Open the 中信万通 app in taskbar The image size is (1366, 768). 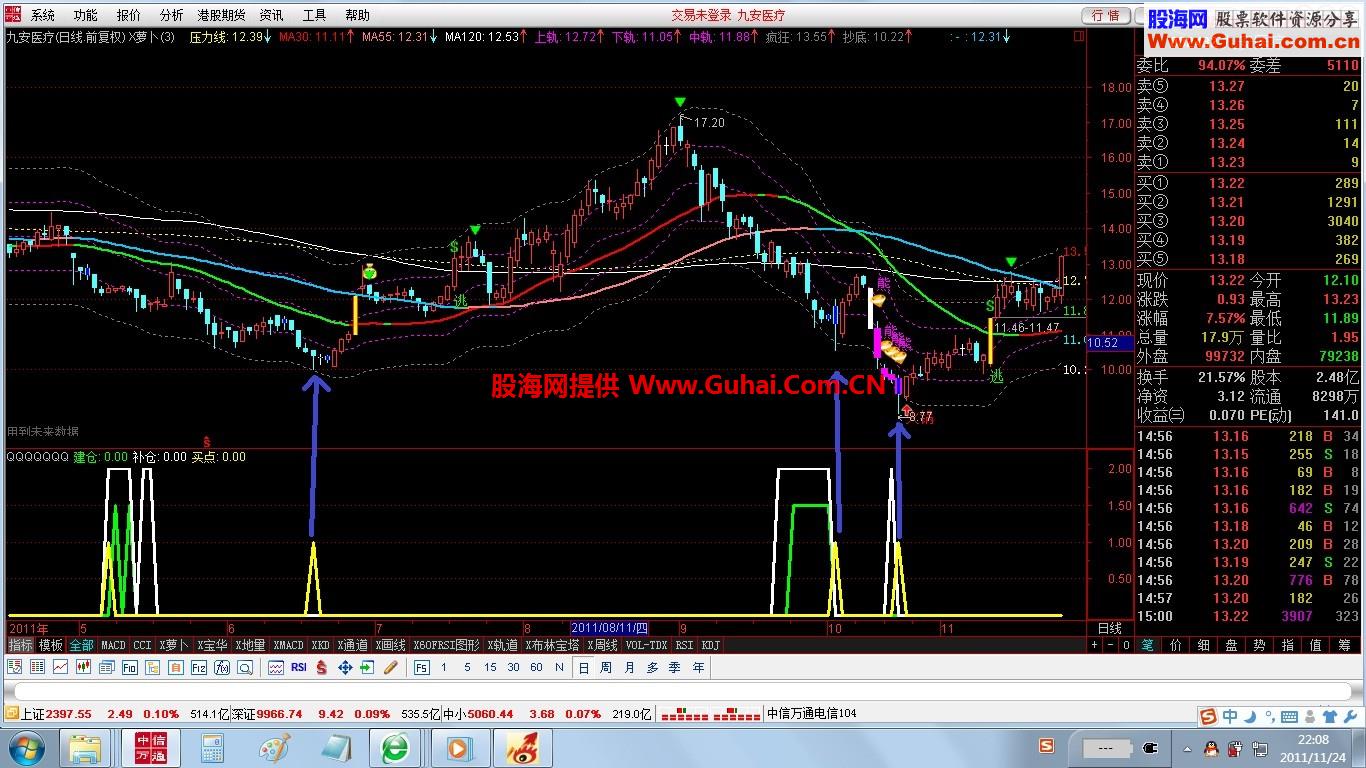(150, 747)
